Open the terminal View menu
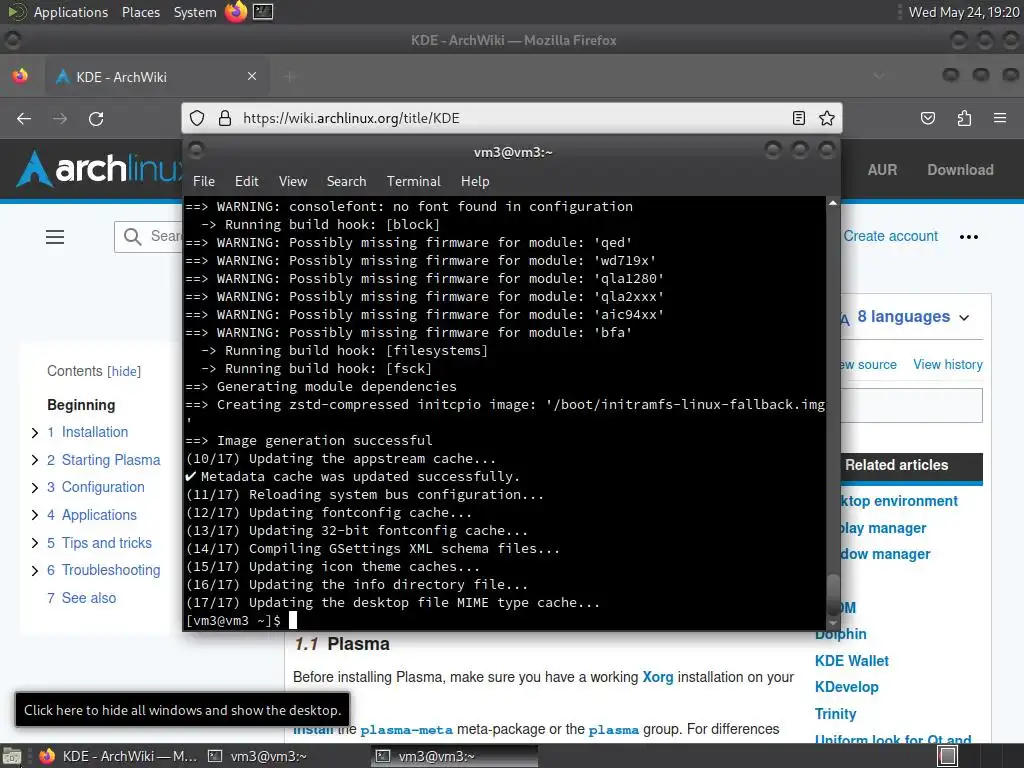 click(293, 182)
